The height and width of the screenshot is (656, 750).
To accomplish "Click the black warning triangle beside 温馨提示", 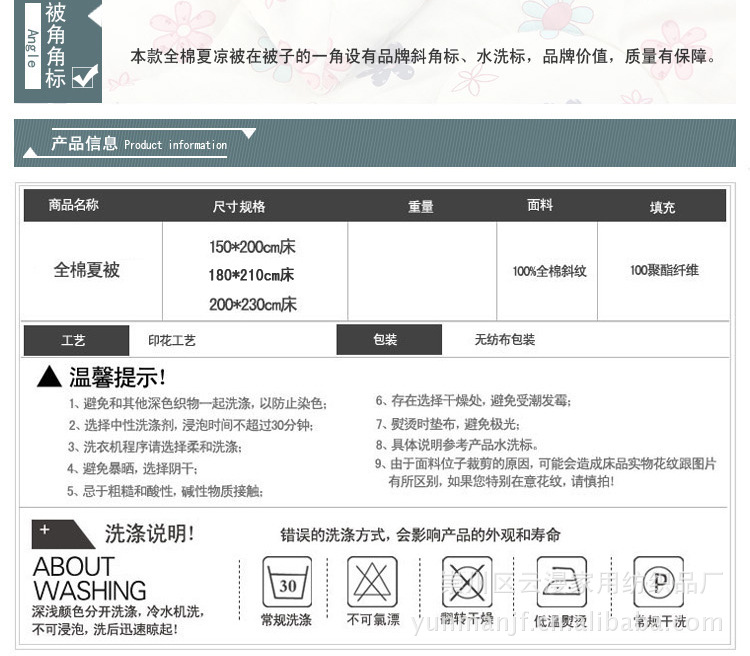I will [50, 377].
